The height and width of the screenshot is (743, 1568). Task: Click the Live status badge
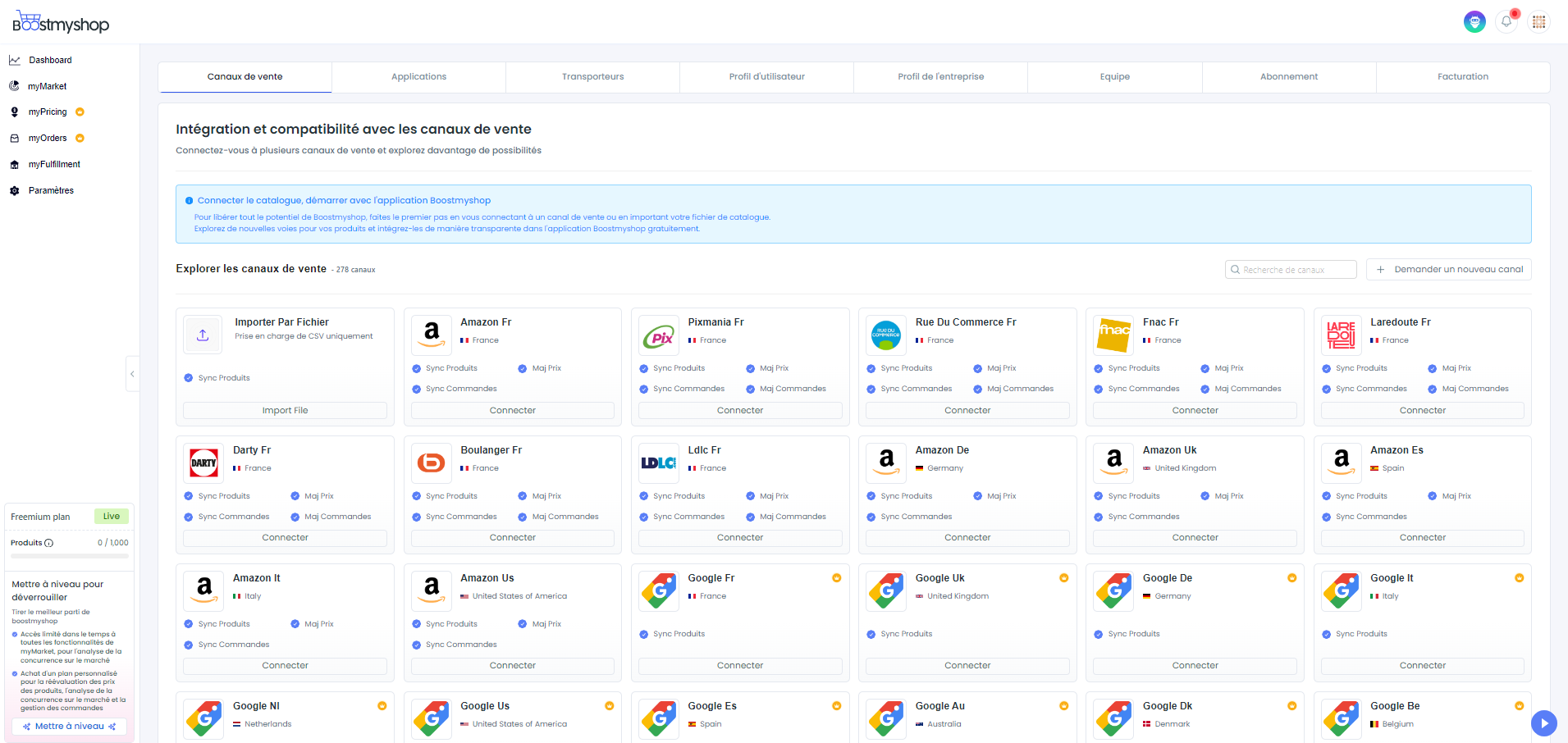click(x=112, y=517)
